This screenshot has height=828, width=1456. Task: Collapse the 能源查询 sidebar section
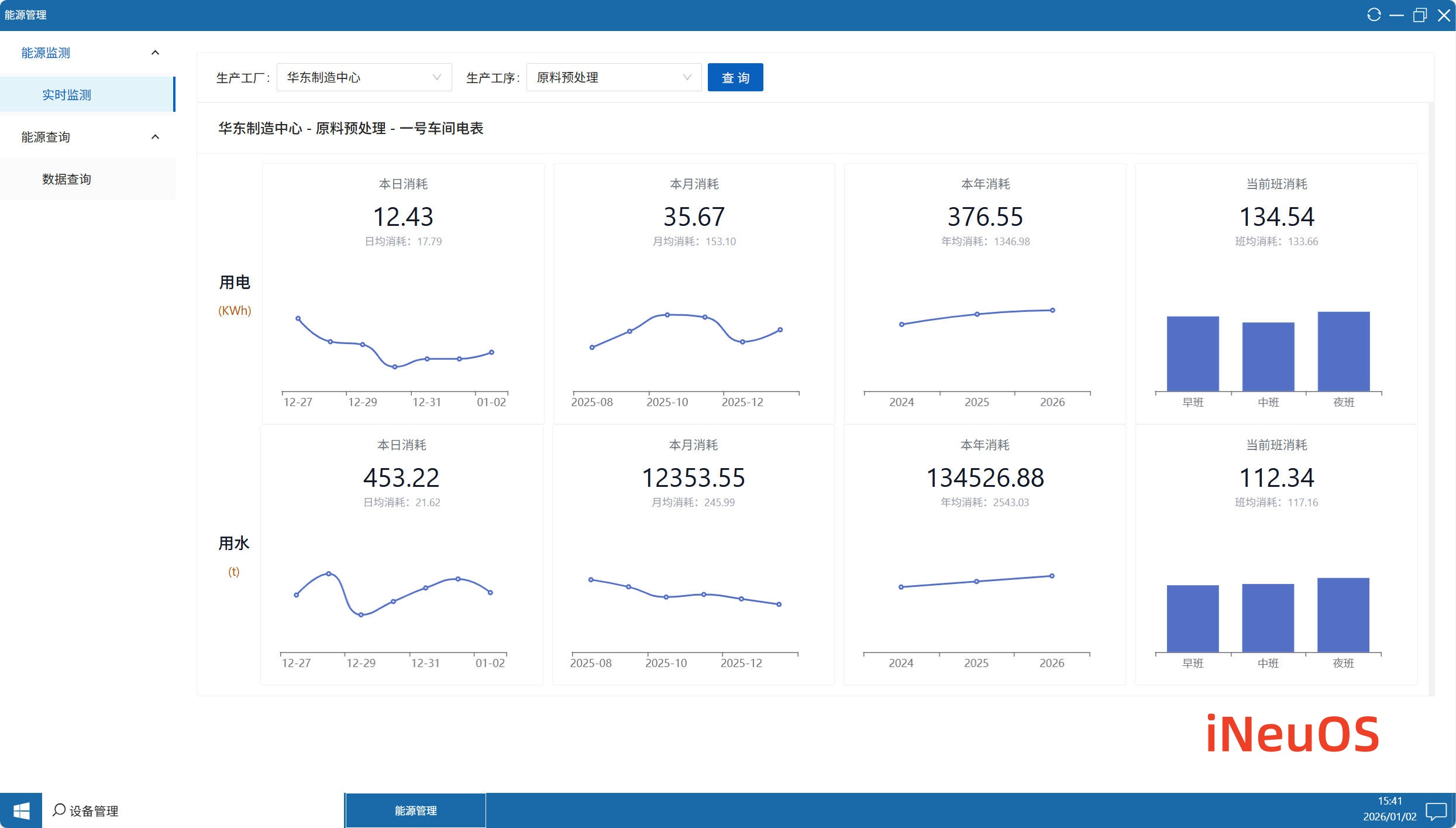coord(155,137)
